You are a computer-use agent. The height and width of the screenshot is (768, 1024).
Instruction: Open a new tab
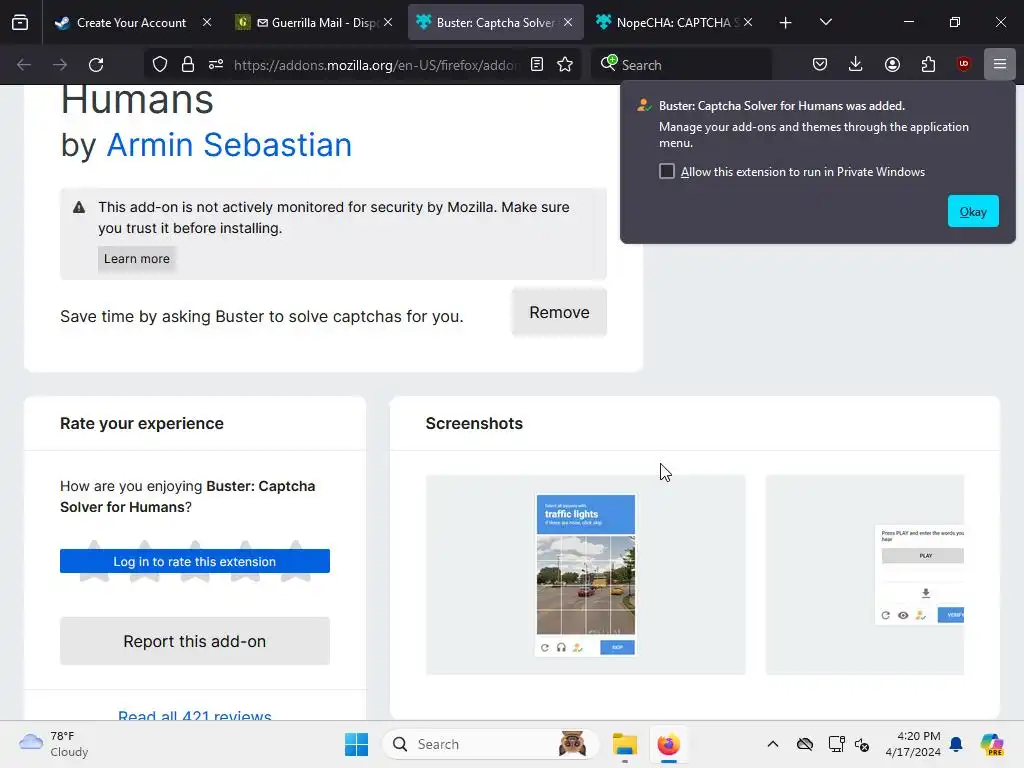coord(786,23)
